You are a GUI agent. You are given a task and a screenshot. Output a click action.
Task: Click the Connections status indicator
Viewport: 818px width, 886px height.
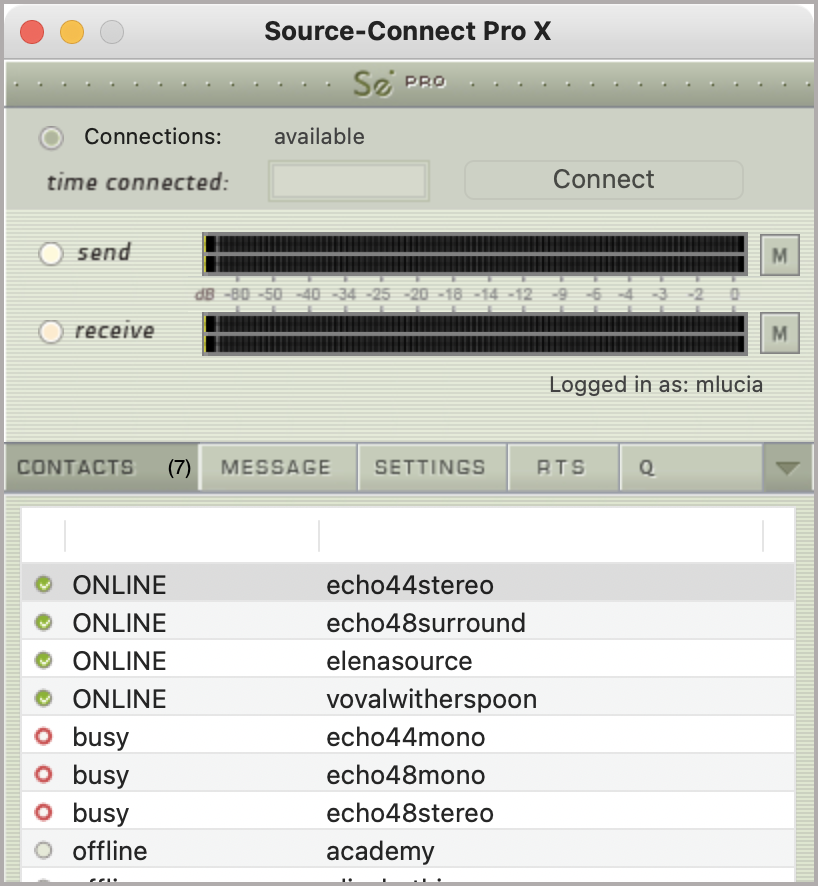click(x=51, y=138)
